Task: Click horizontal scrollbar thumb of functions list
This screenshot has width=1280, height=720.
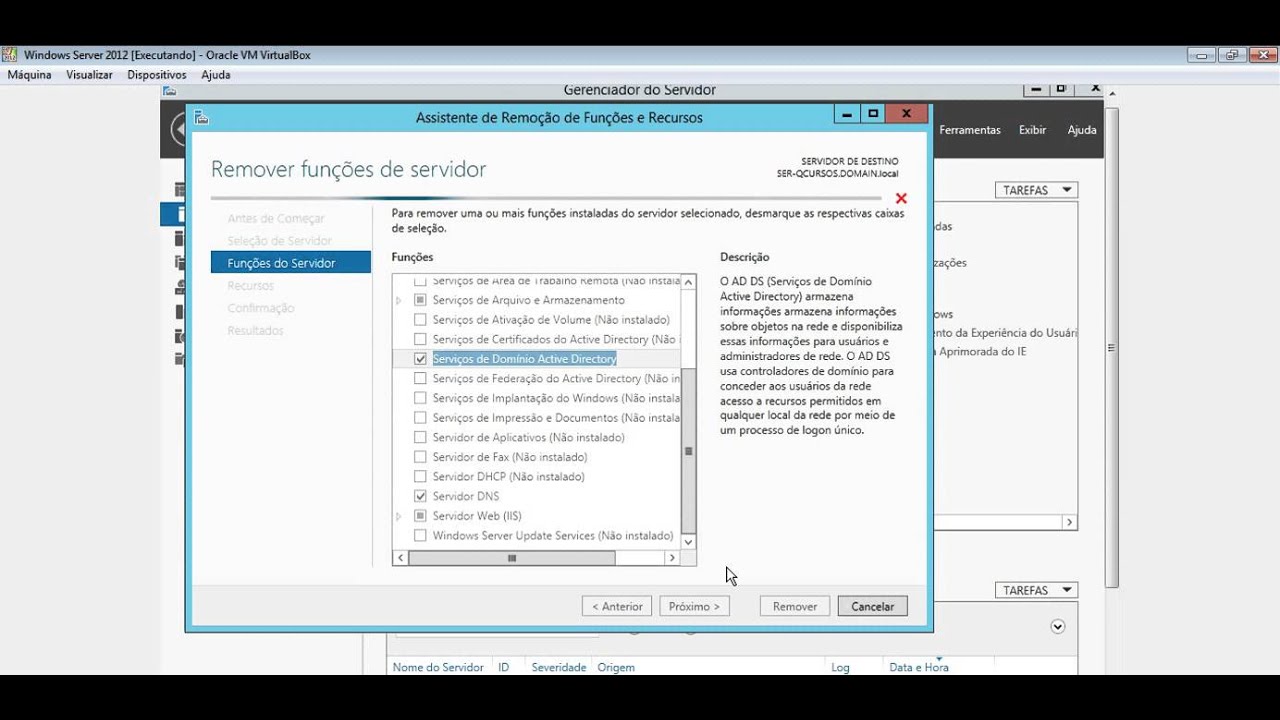Action: point(512,558)
